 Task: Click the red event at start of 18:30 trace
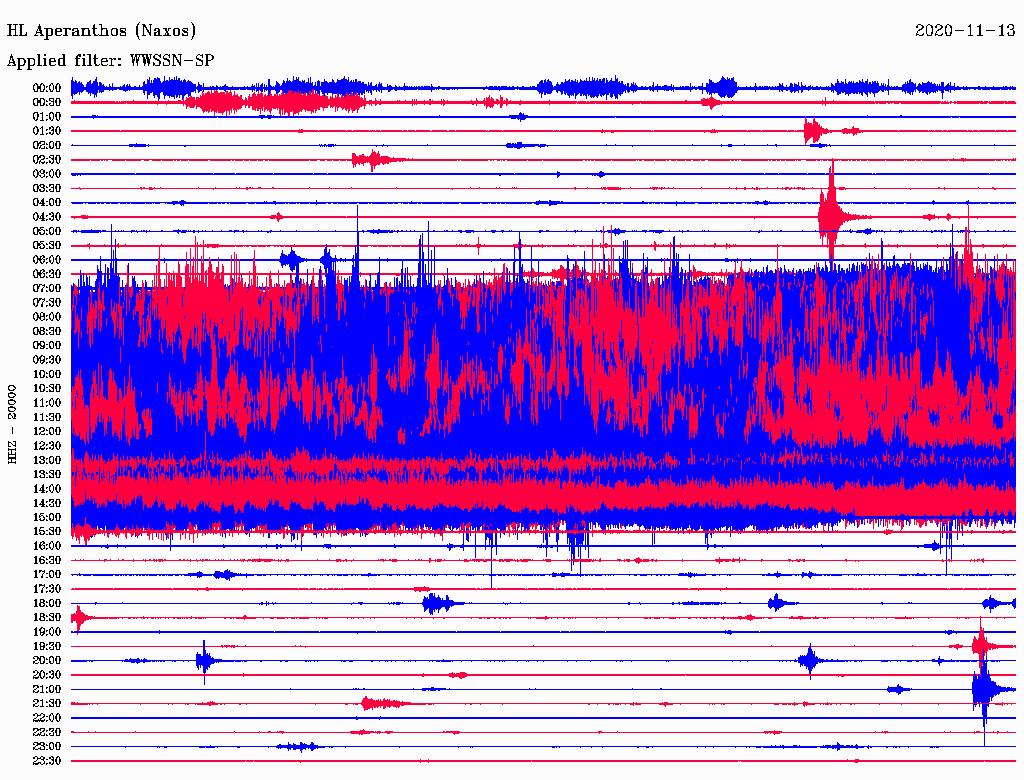pyautogui.click(x=80, y=618)
